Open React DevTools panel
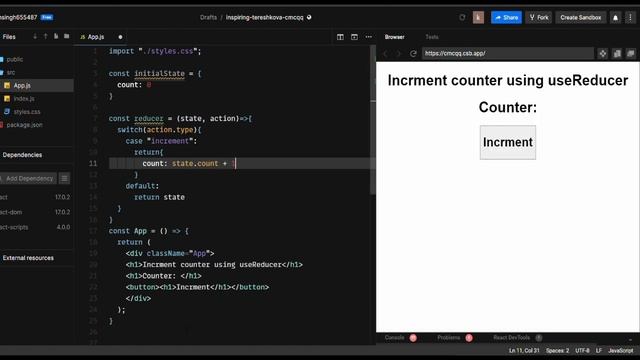This screenshot has width=640, height=360. click(x=511, y=338)
